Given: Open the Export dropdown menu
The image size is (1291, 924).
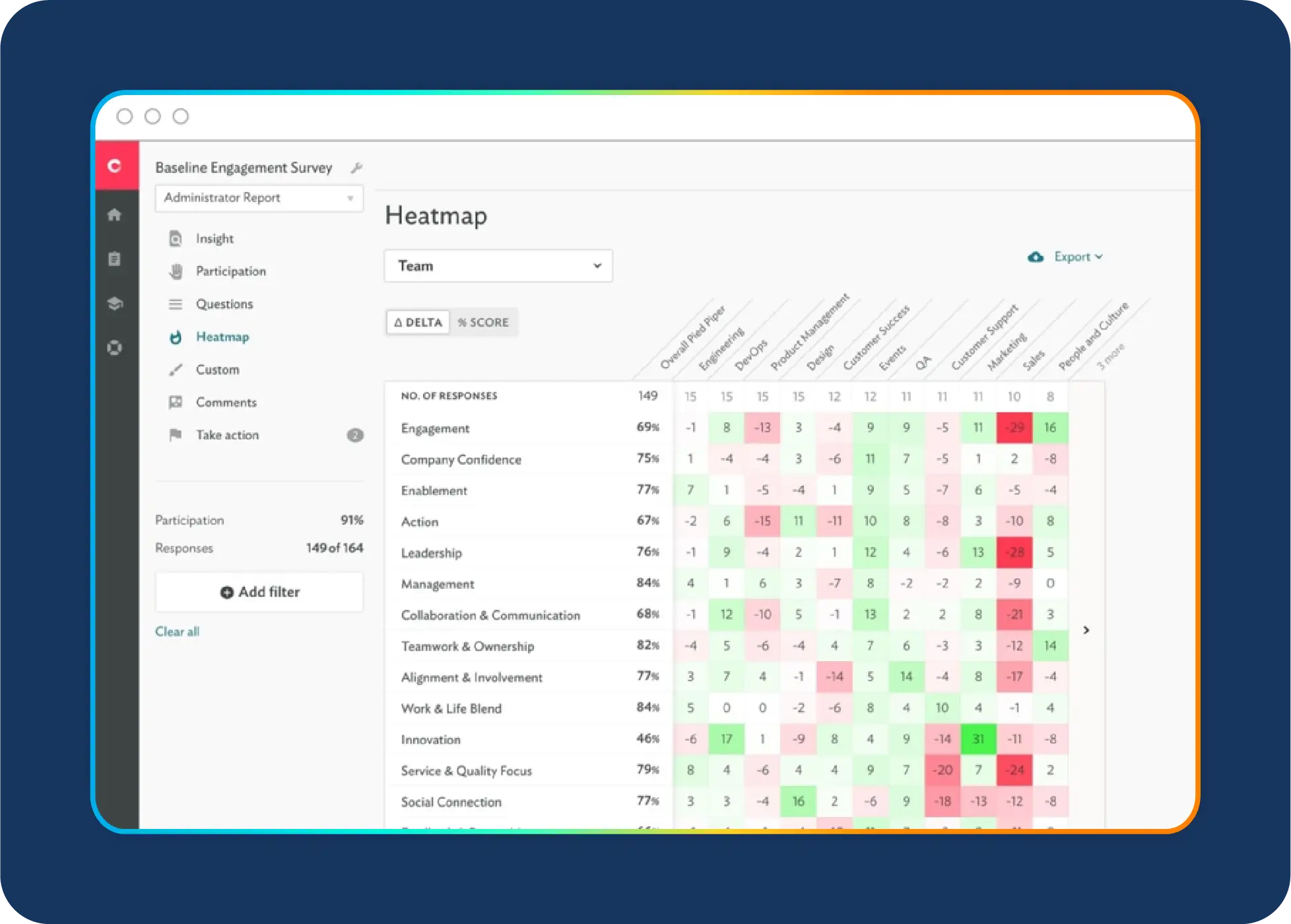Looking at the screenshot, I should pyautogui.click(x=1078, y=257).
